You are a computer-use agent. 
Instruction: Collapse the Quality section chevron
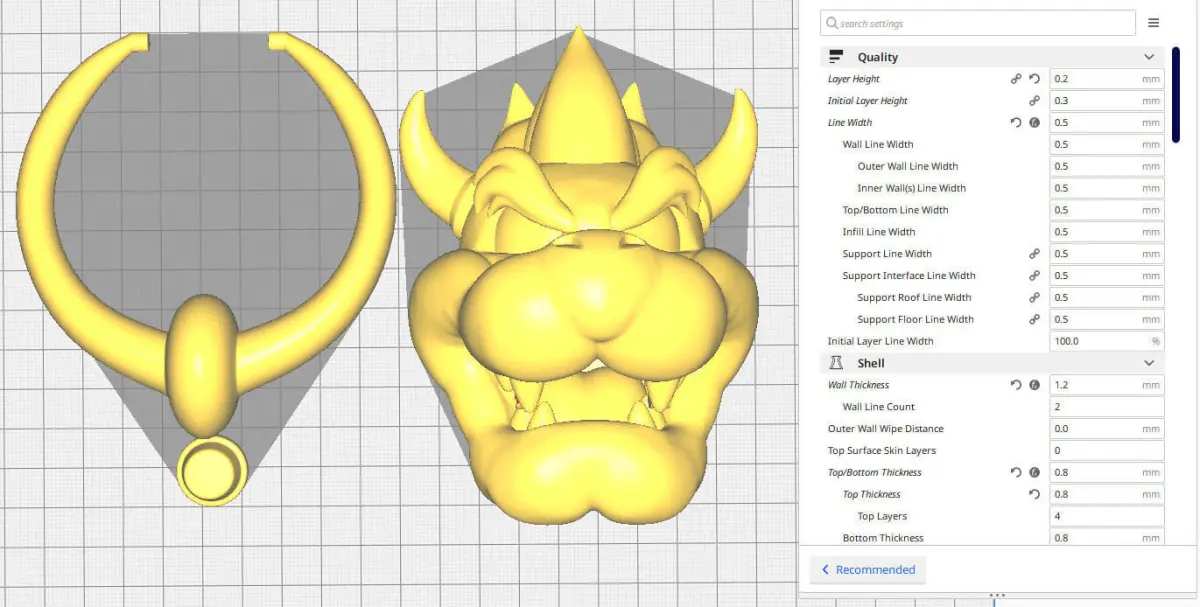(1149, 57)
